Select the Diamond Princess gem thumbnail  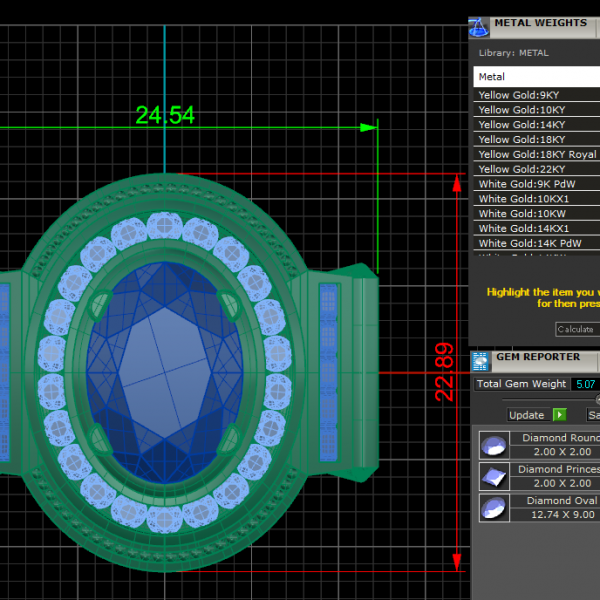point(494,476)
